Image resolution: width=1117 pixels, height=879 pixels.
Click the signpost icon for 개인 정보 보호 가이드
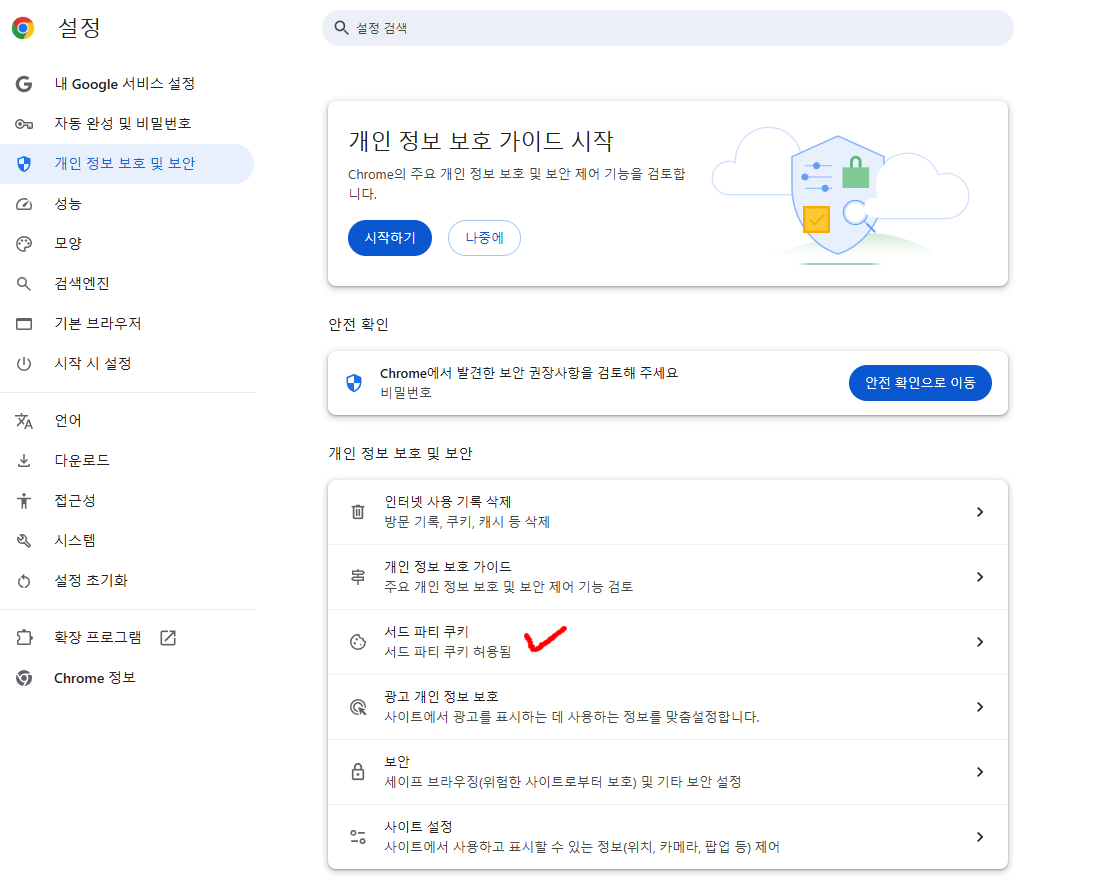358,576
